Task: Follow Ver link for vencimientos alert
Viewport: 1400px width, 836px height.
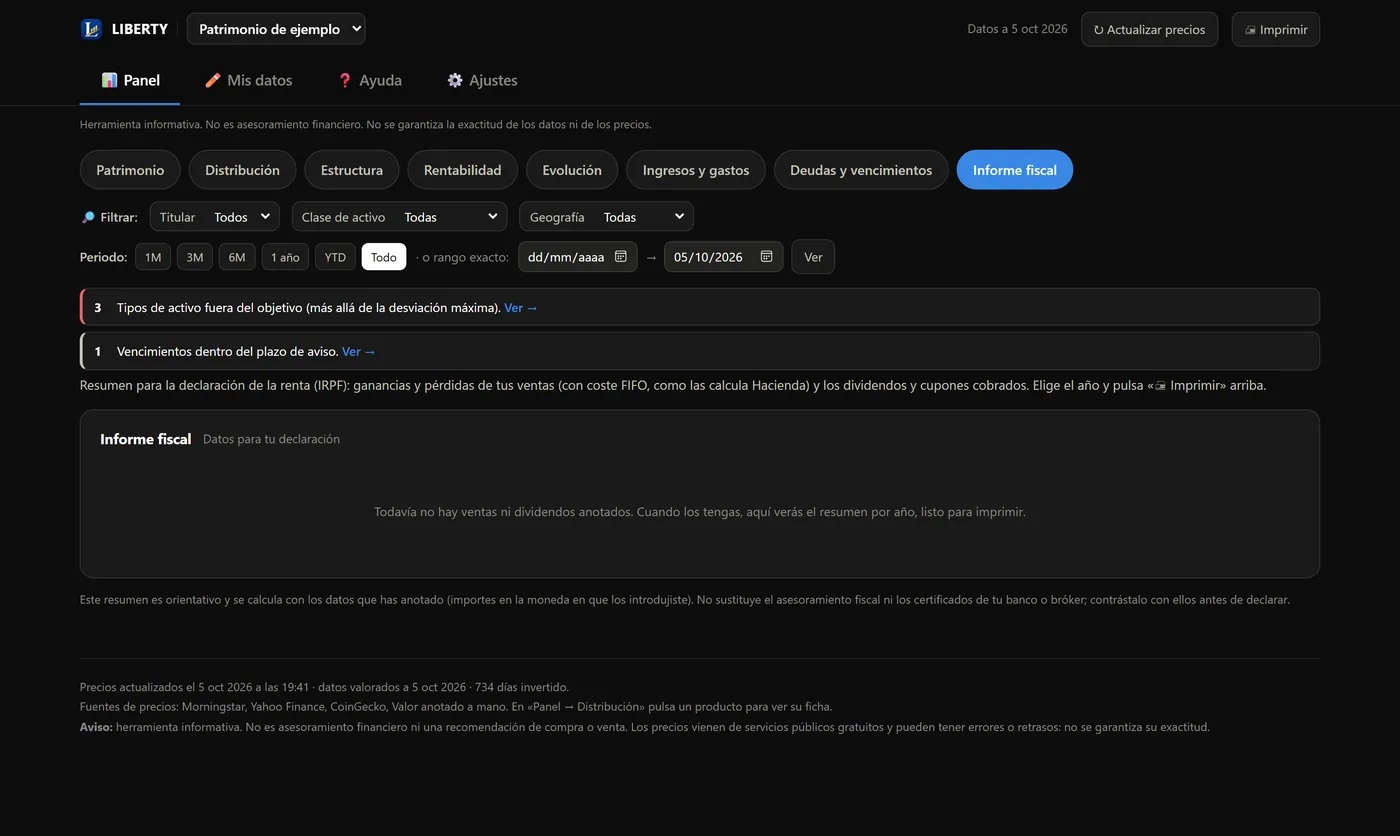Action: point(359,352)
